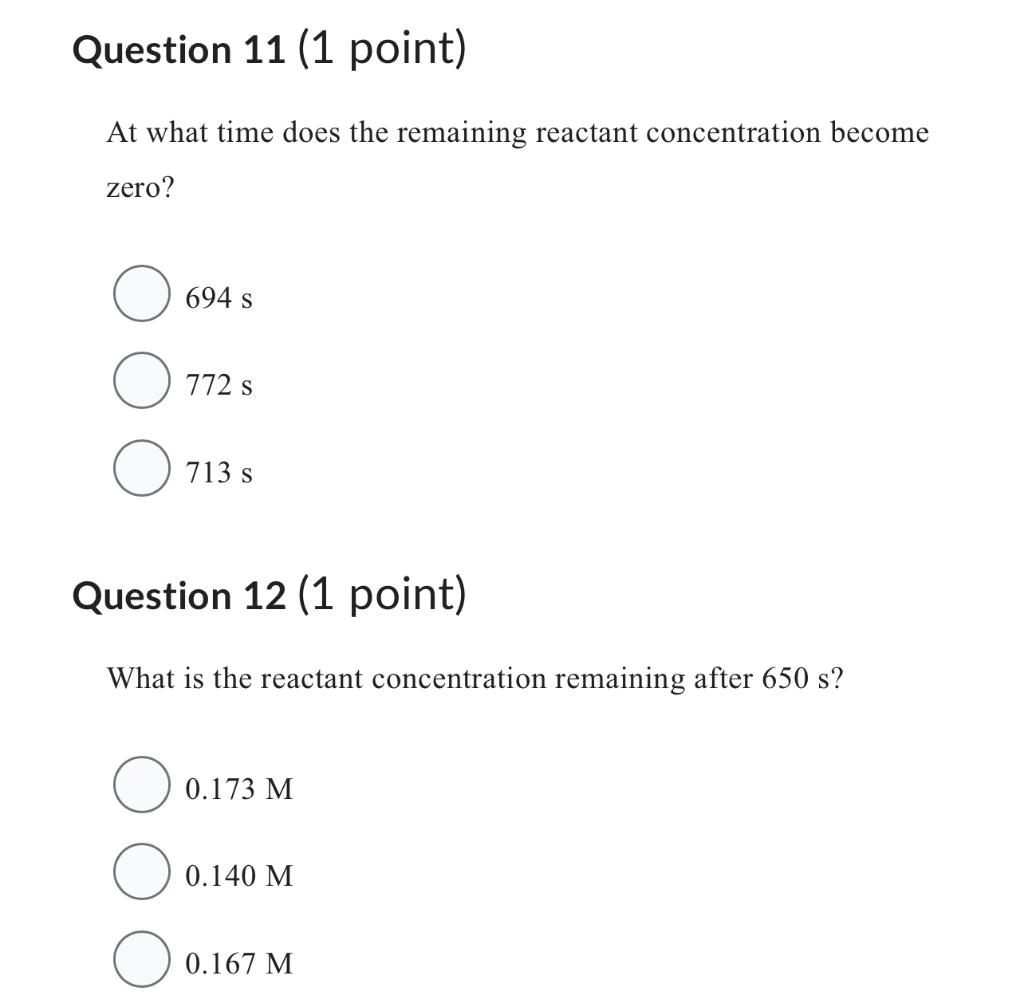The width and height of the screenshot is (1024, 1007).
Task: Click the Question 12 heading
Action: pyautogui.click(x=268, y=596)
